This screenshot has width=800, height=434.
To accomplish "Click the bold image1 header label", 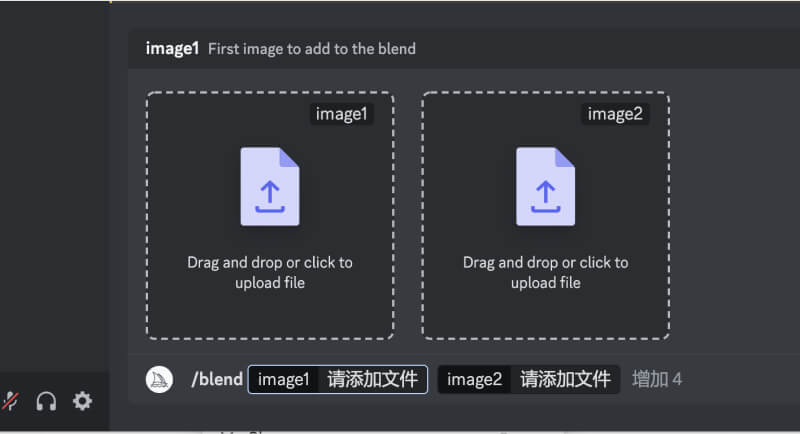I will click(x=172, y=49).
